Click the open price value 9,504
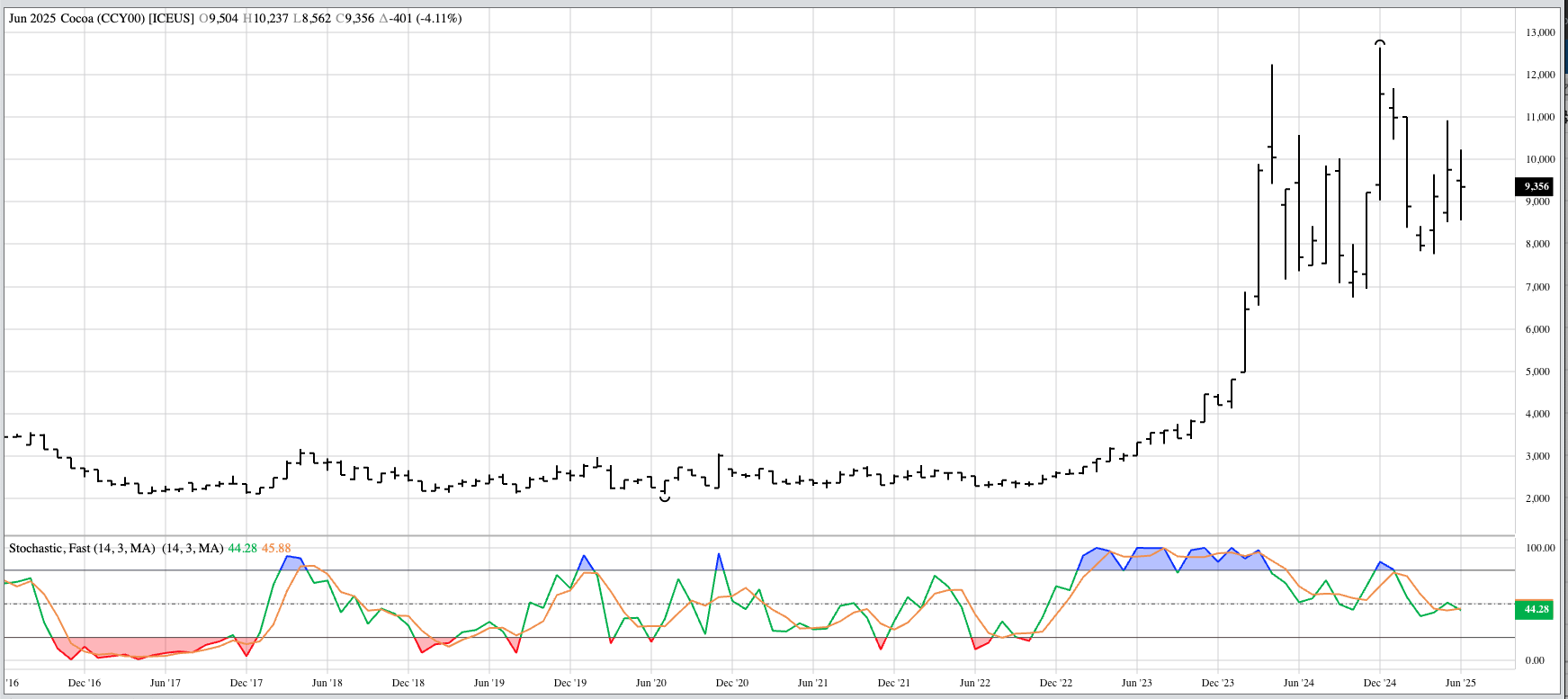The image size is (1568, 699). (x=221, y=18)
